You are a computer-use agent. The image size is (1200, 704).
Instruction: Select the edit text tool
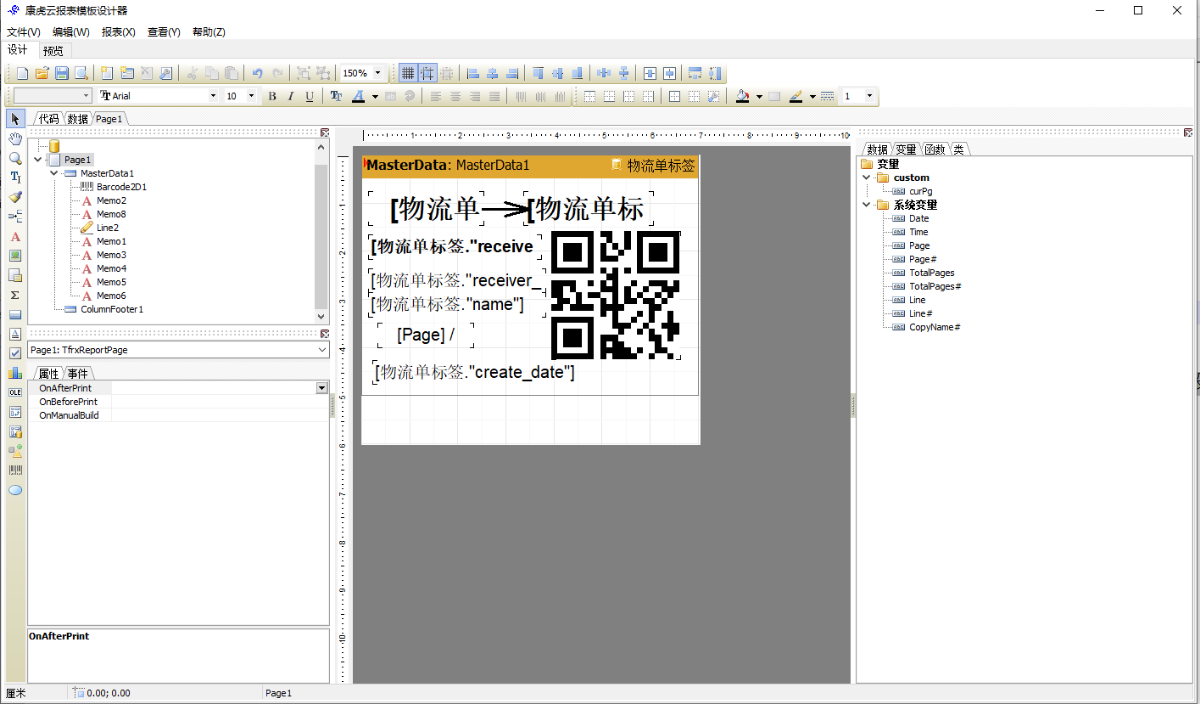[x=15, y=177]
